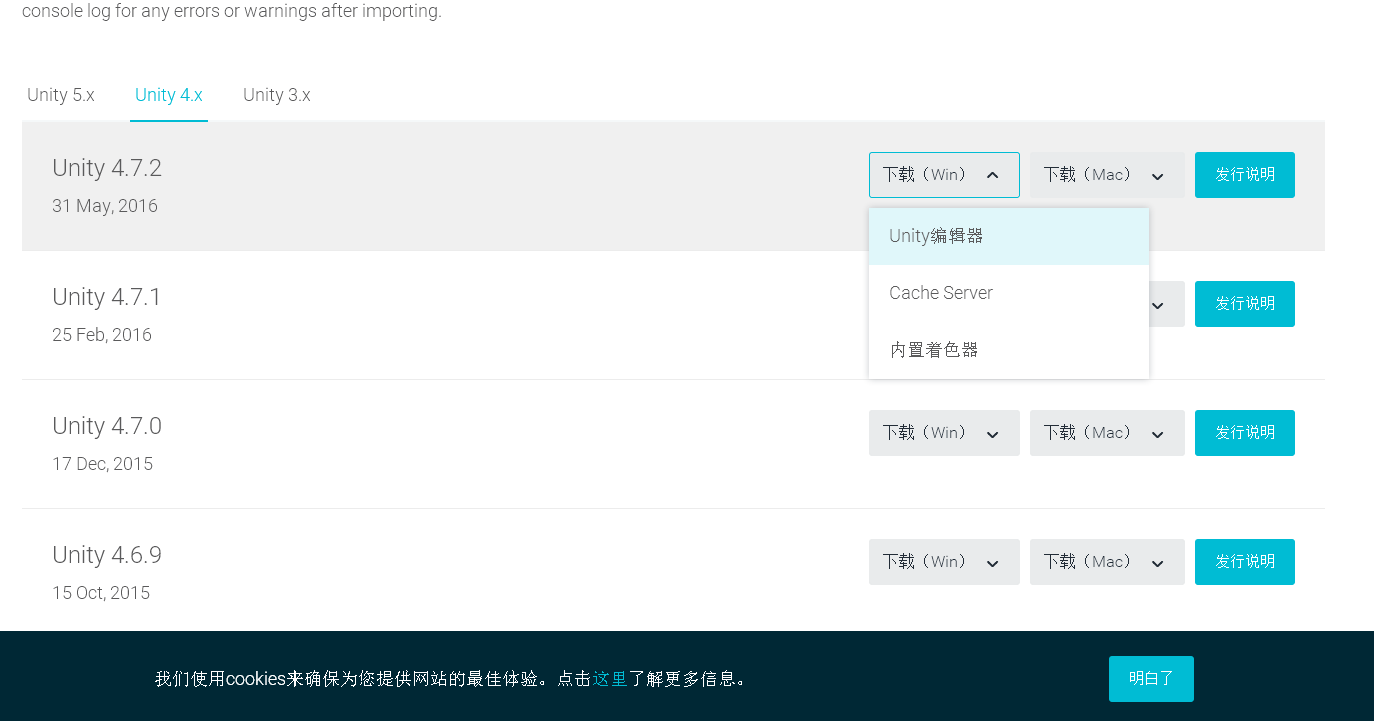This screenshot has height=721, width=1374.
Task: Open the Unity 3.x tab
Action: pos(277,95)
